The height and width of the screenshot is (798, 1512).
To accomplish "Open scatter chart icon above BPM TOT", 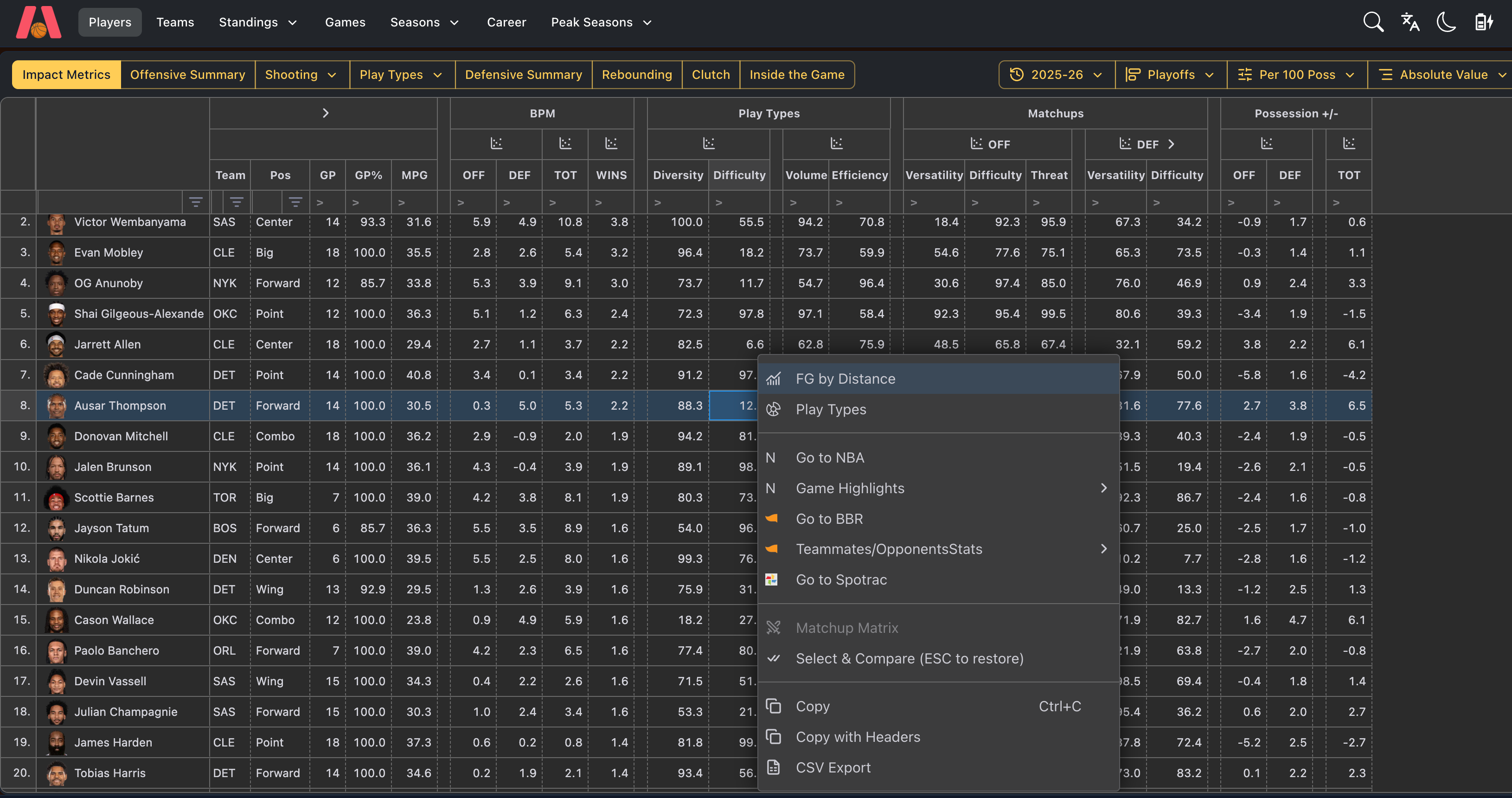I will click(565, 143).
